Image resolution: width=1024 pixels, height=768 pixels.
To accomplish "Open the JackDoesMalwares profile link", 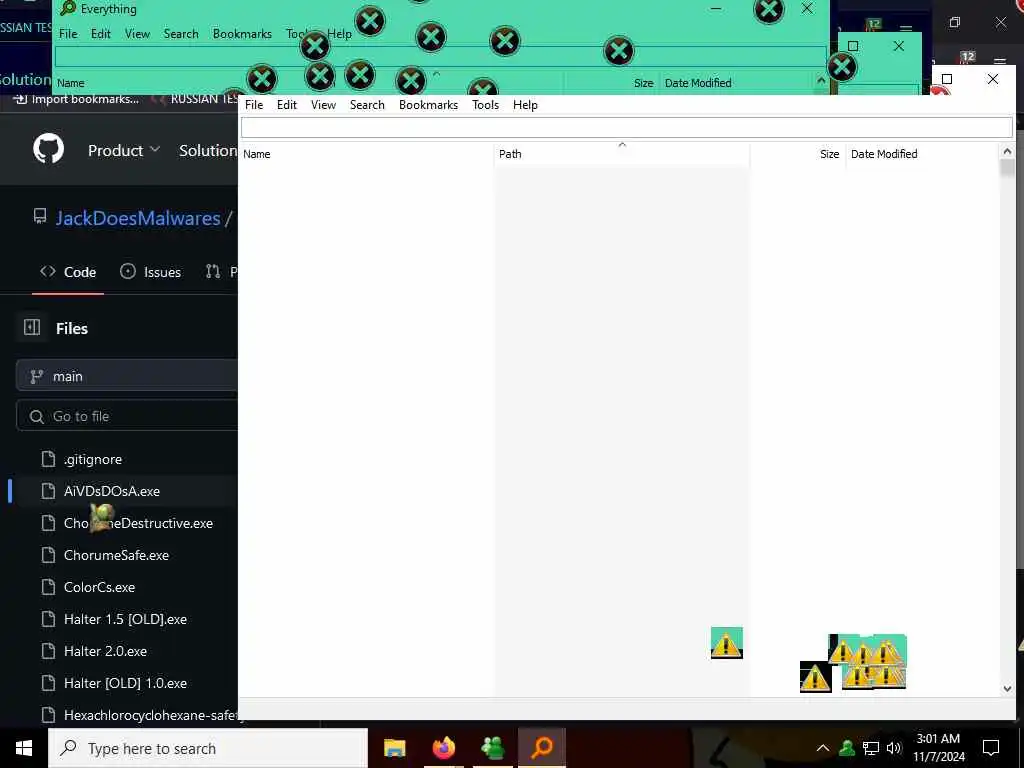I will (138, 218).
